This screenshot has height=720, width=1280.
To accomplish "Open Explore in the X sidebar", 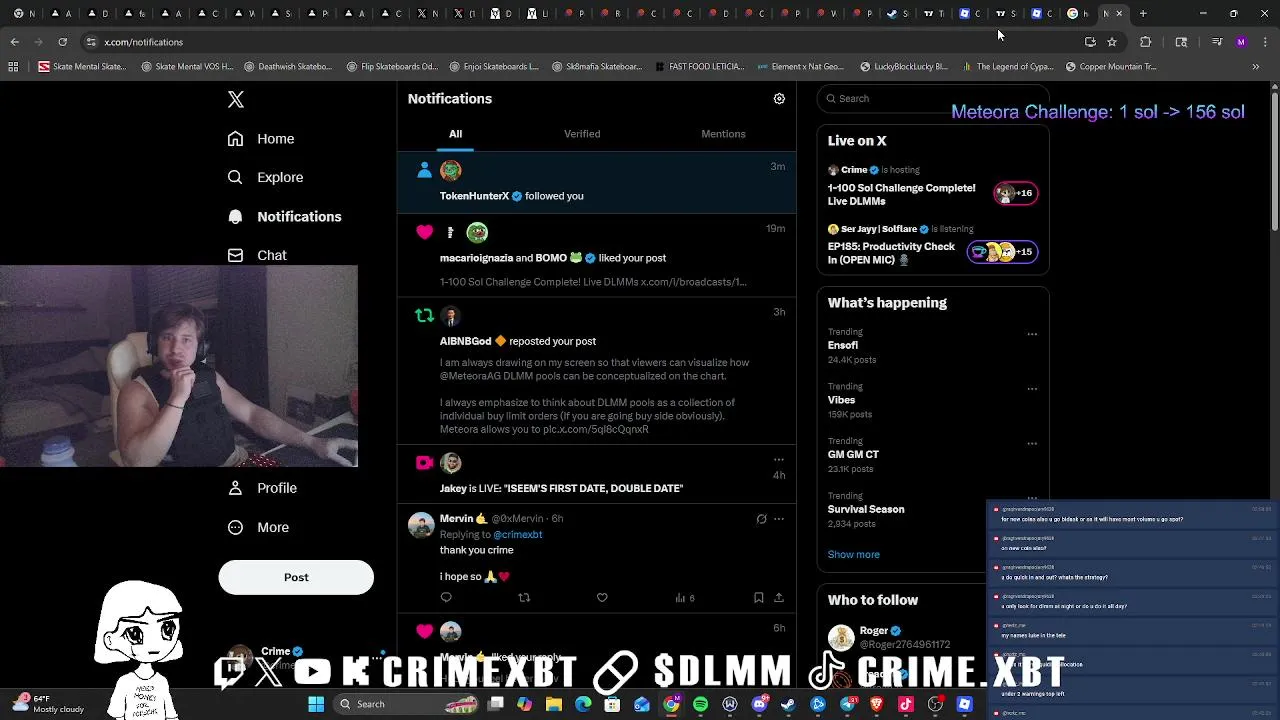I will pyautogui.click(x=265, y=177).
